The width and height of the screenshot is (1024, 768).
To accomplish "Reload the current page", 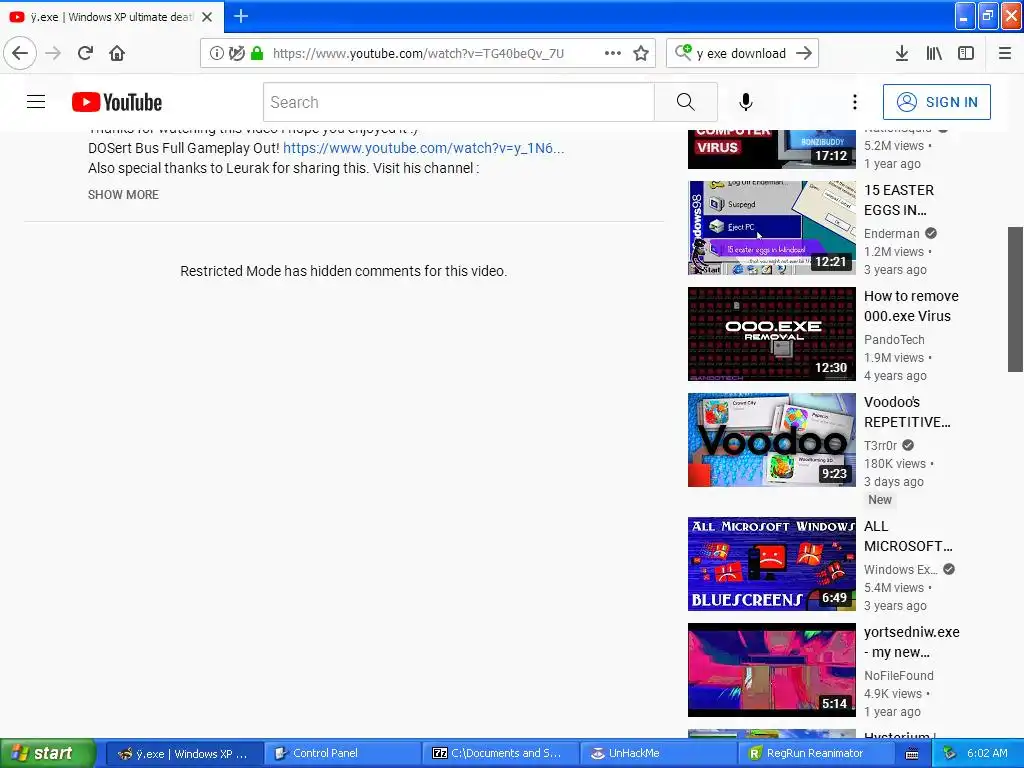I will pyautogui.click(x=85, y=53).
